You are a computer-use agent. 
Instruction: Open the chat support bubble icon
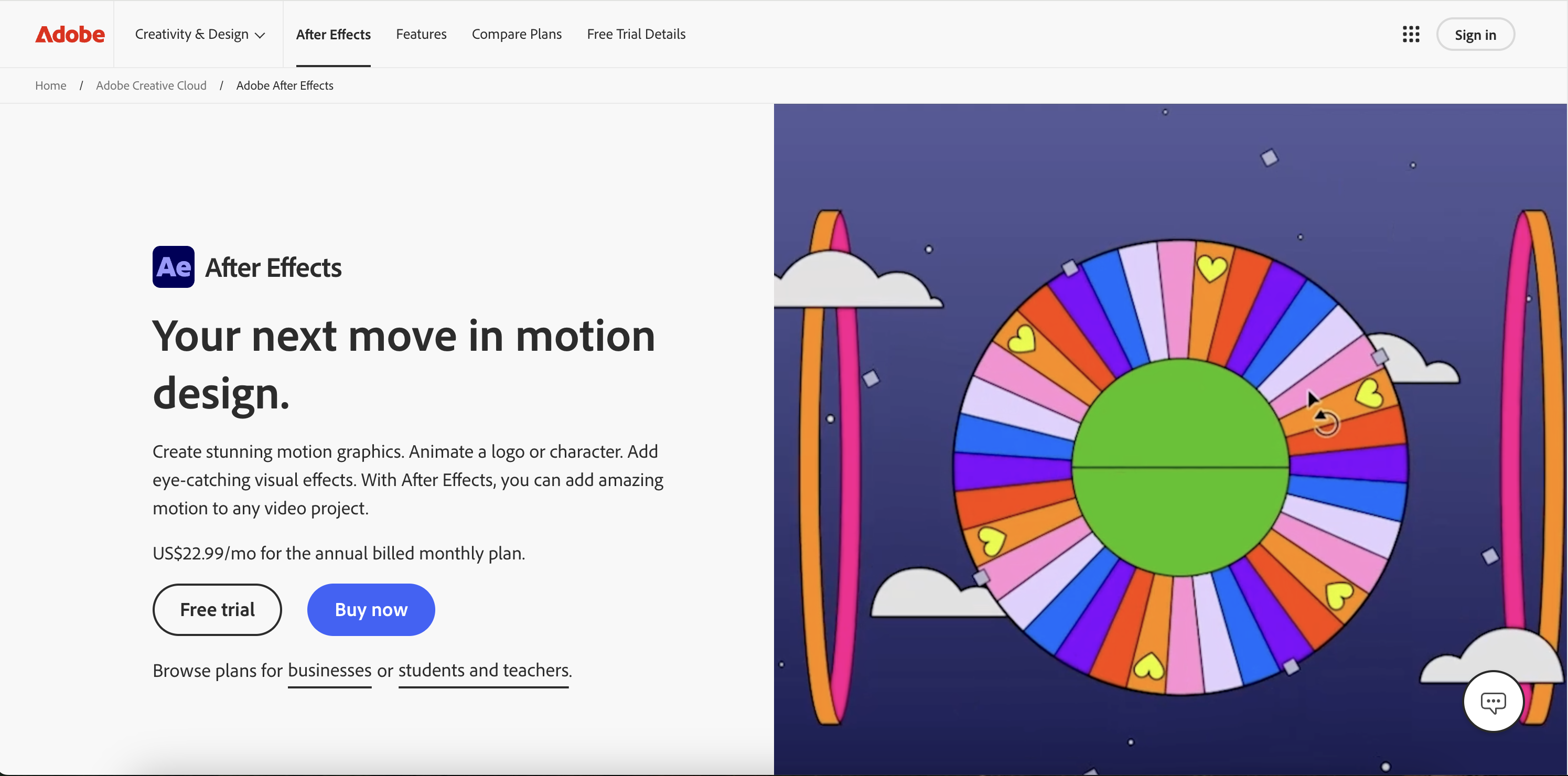click(x=1492, y=702)
